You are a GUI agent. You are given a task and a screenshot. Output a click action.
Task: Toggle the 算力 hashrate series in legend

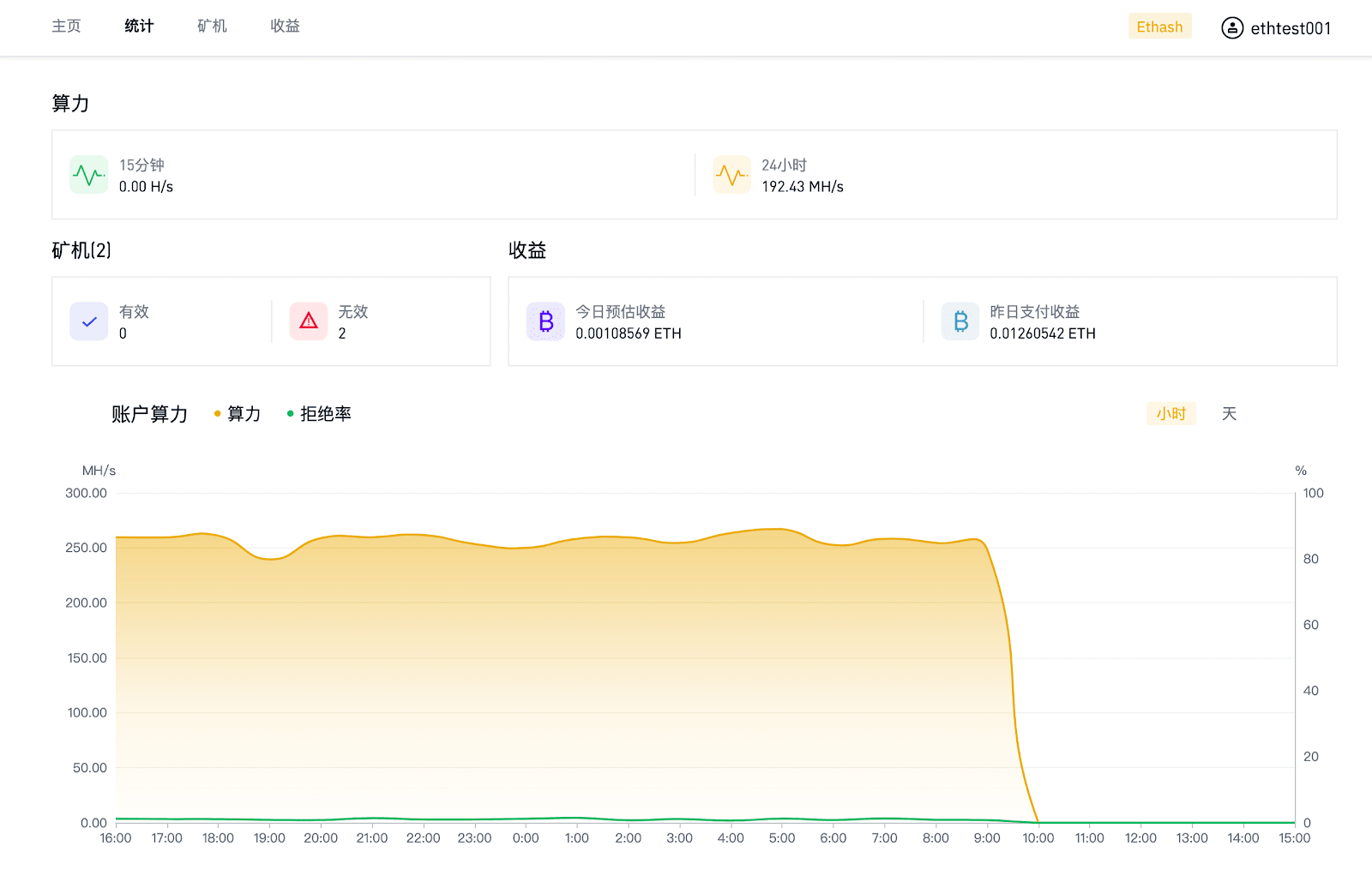click(238, 414)
